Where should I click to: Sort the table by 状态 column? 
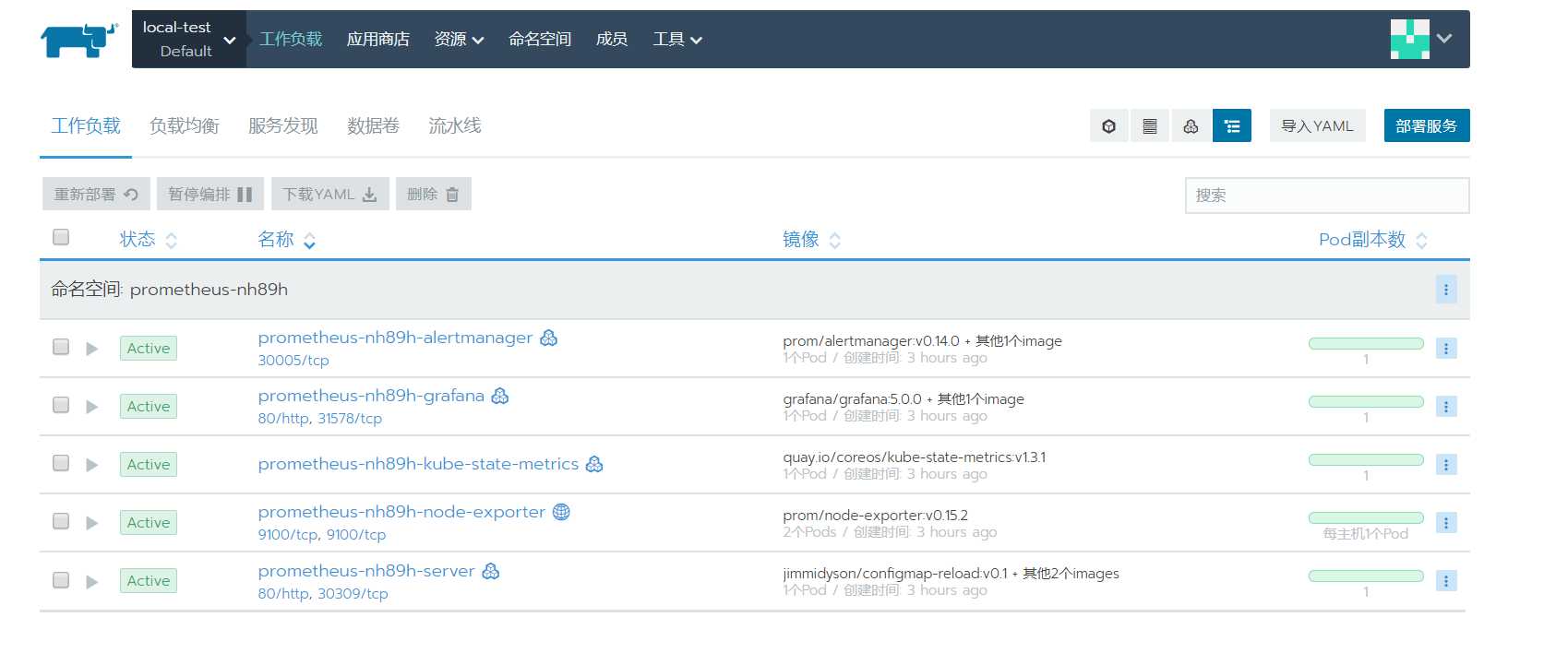click(x=148, y=240)
